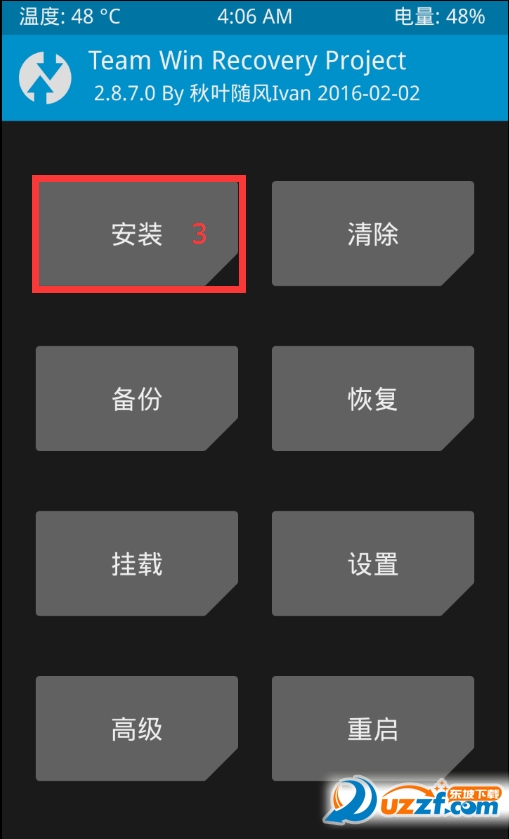Tap the 4:06 AM clock
This screenshot has height=839, width=509.
(255, 17)
